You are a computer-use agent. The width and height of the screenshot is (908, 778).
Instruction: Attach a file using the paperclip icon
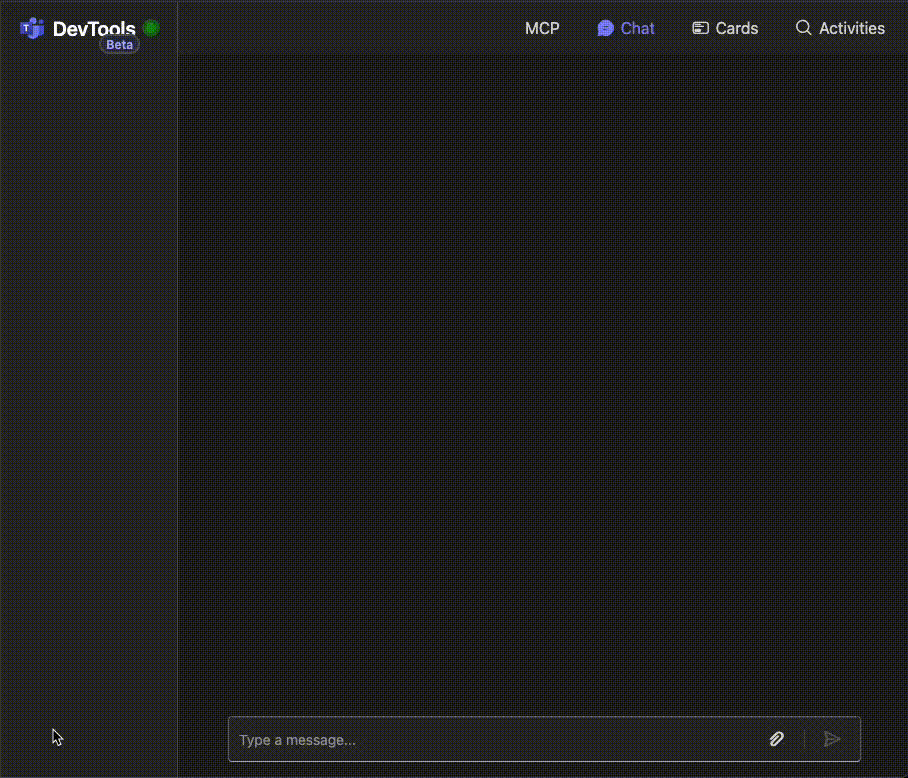(776, 739)
